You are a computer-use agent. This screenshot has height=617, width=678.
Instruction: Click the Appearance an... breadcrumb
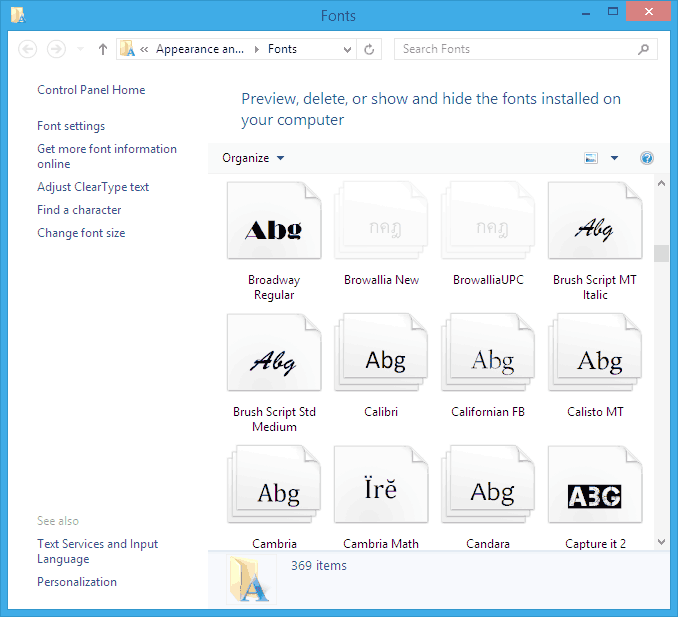click(200, 49)
